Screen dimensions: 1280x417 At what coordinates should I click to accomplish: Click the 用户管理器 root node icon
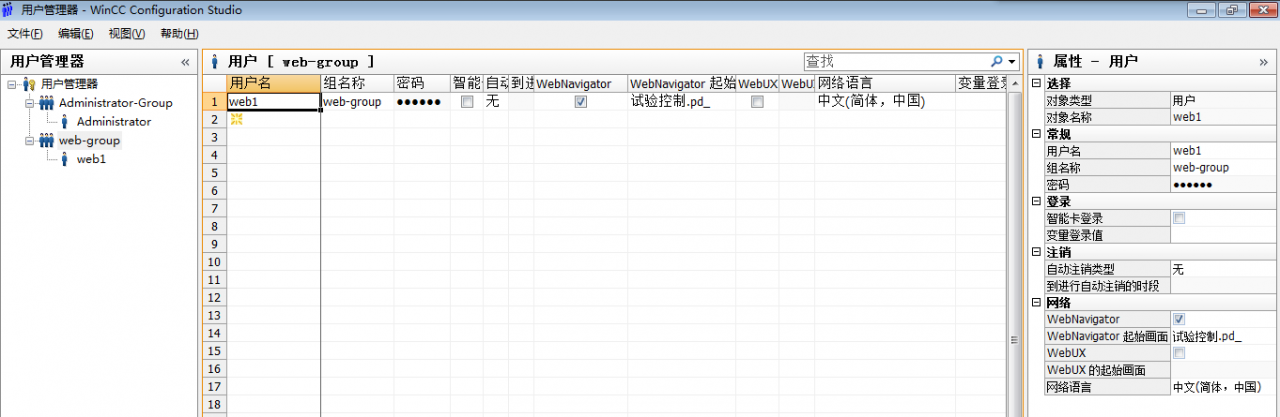click(29, 84)
